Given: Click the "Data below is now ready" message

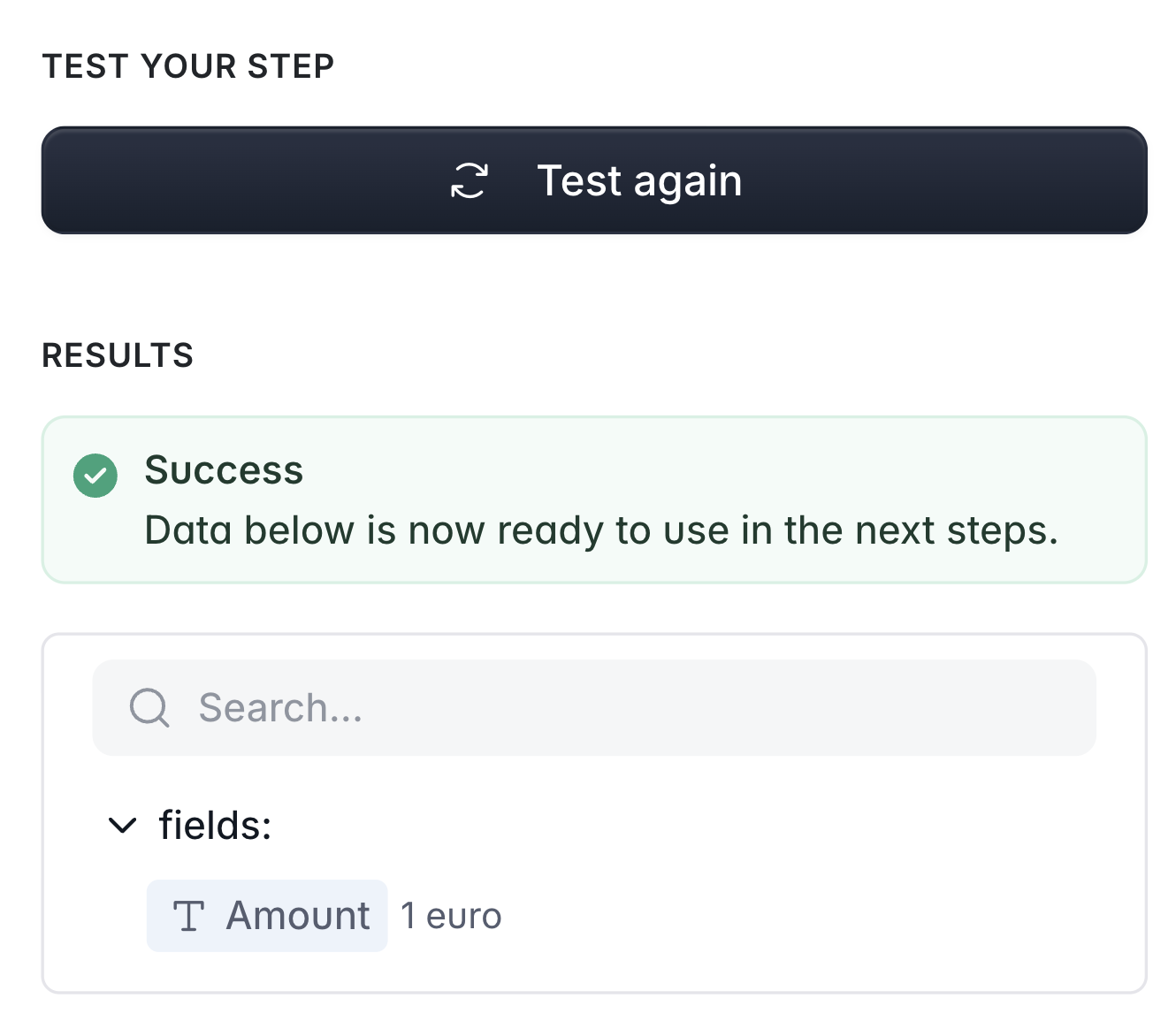Looking at the screenshot, I should pyautogui.click(x=600, y=530).
